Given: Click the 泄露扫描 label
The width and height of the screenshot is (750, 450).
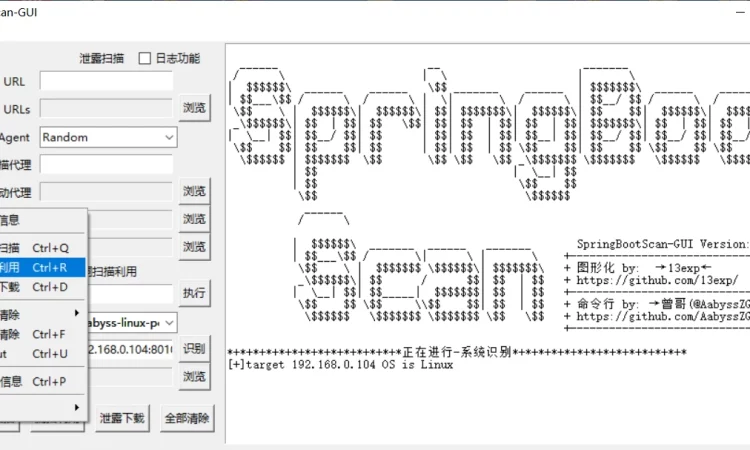Looking at the screenshot, I should [x=101, y=58].
